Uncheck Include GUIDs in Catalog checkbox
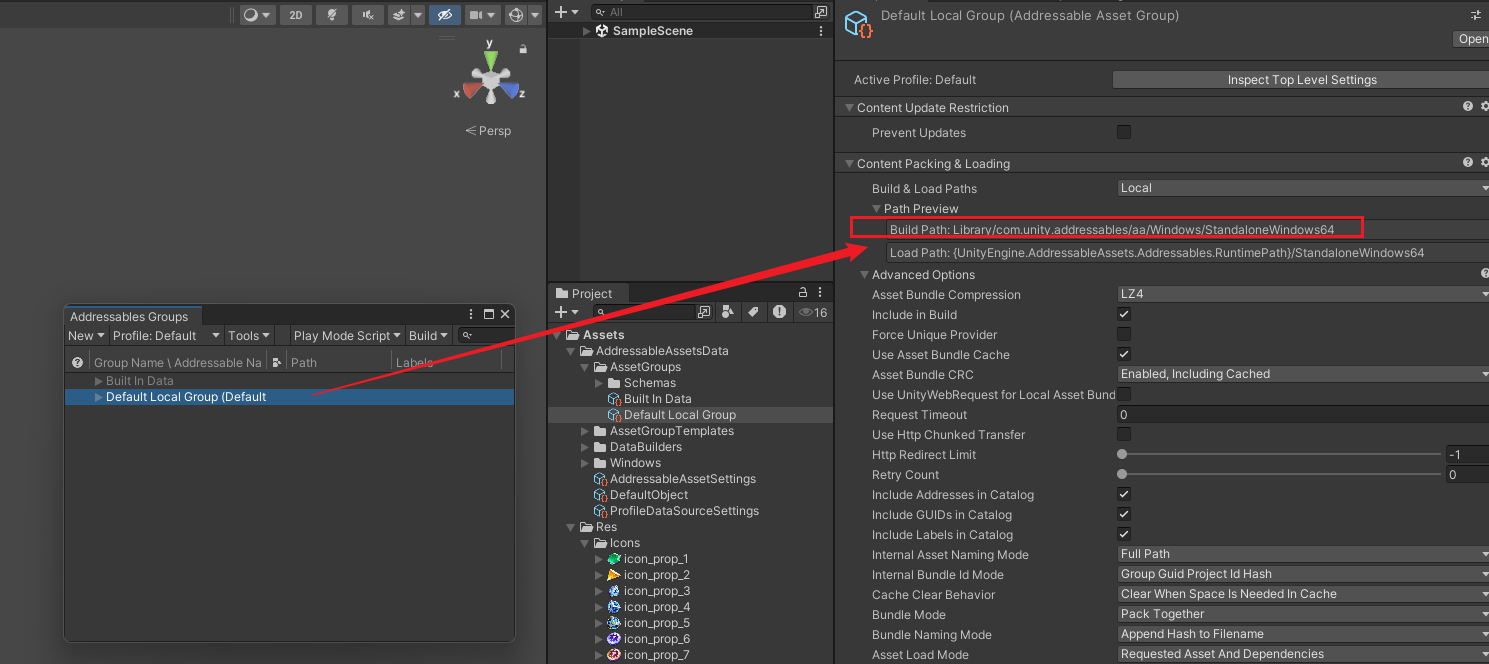Viewport: 1489px width, 664px height. click(x=1124, y=515)
